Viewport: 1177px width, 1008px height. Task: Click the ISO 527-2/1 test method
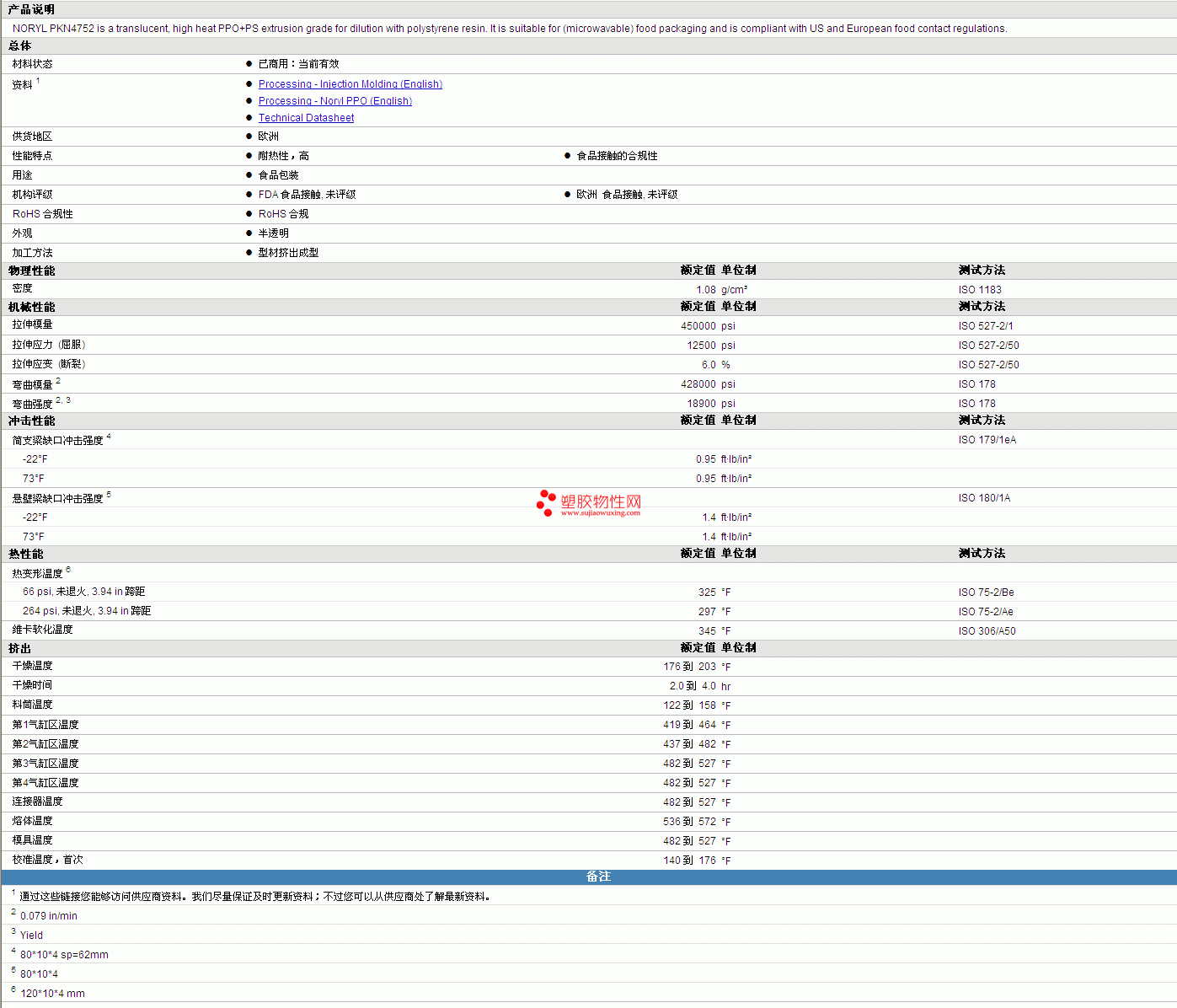(x=986, y=326)
